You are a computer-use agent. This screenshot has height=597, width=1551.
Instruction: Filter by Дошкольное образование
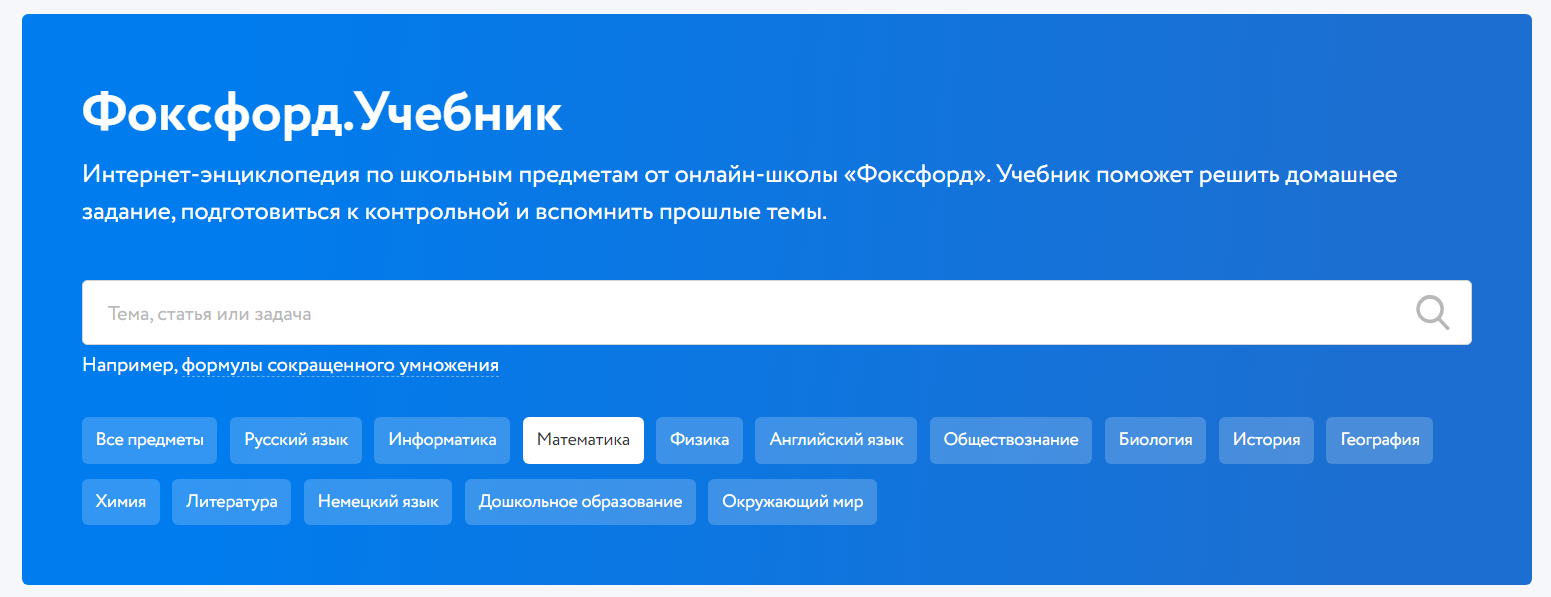click(580, 502)
